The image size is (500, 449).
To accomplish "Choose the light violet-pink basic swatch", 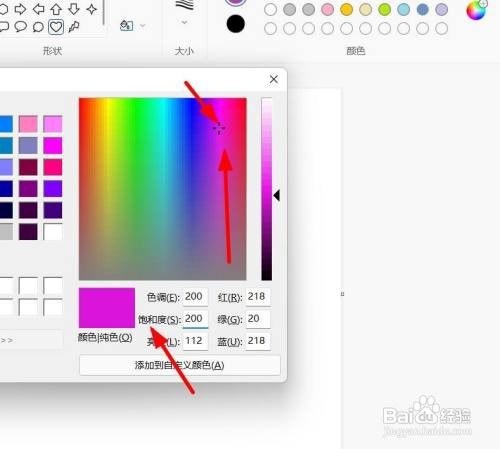I will tap(53, 124).
